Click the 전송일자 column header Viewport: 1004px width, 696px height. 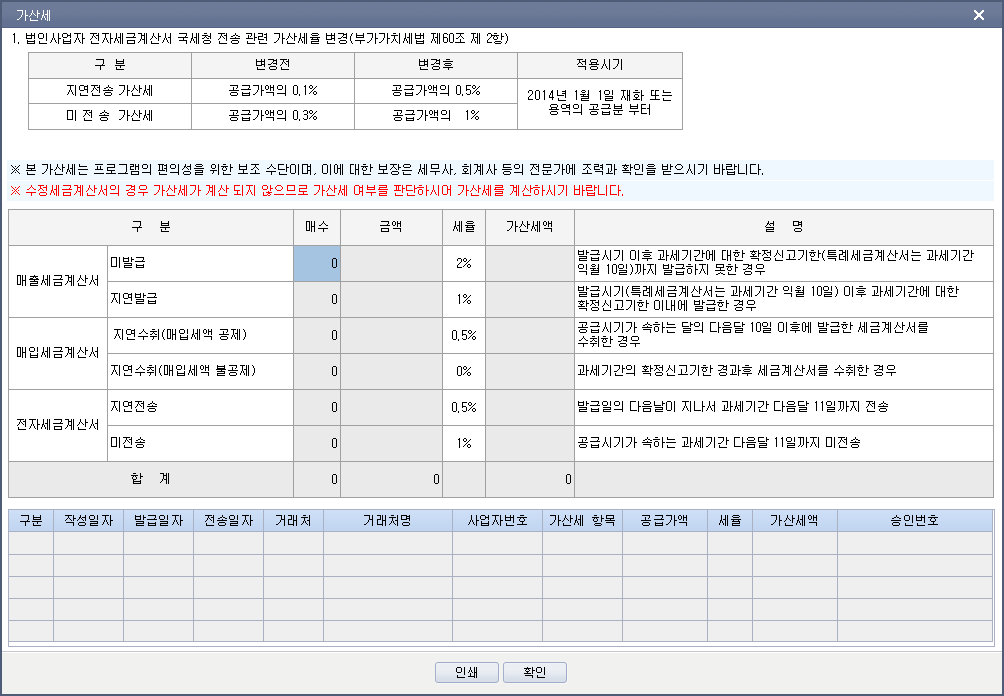coord(229,521)
